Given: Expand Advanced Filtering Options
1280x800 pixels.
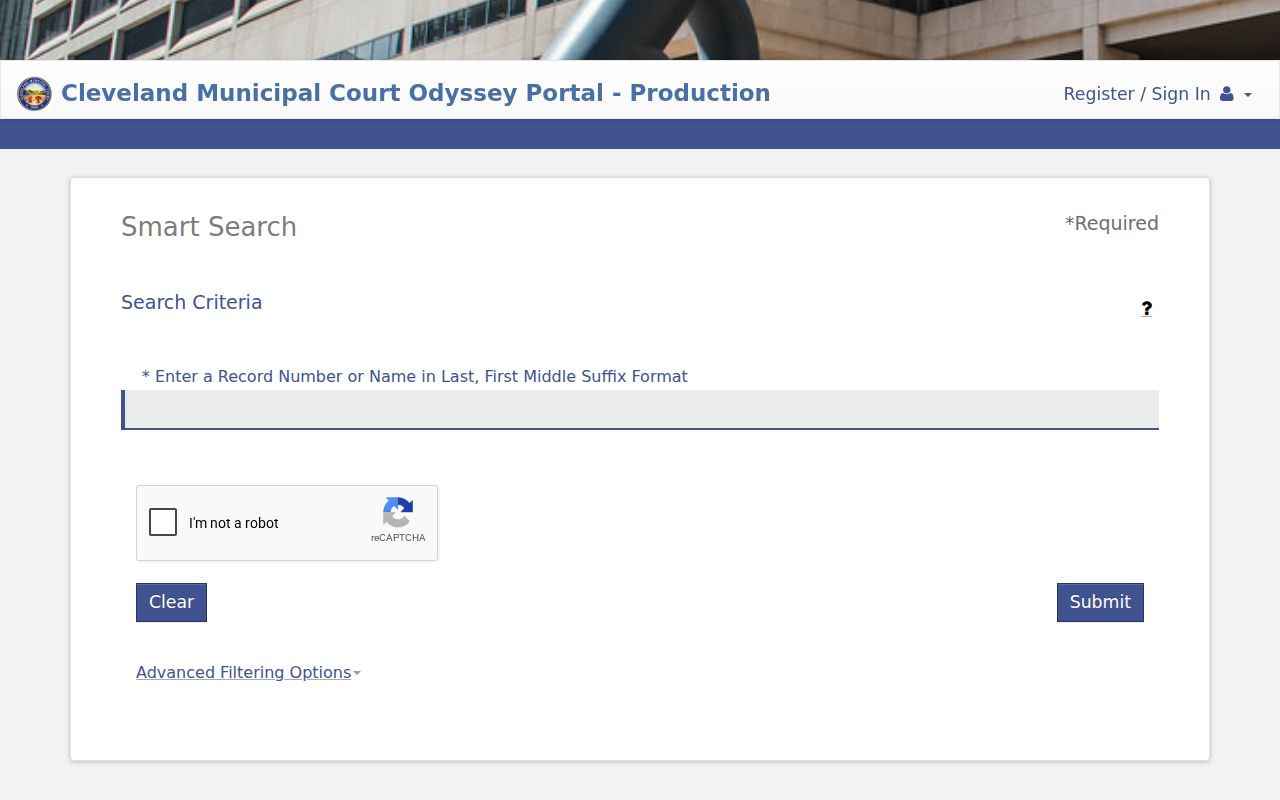Looking at the screenshot, I should pos(248,672).
